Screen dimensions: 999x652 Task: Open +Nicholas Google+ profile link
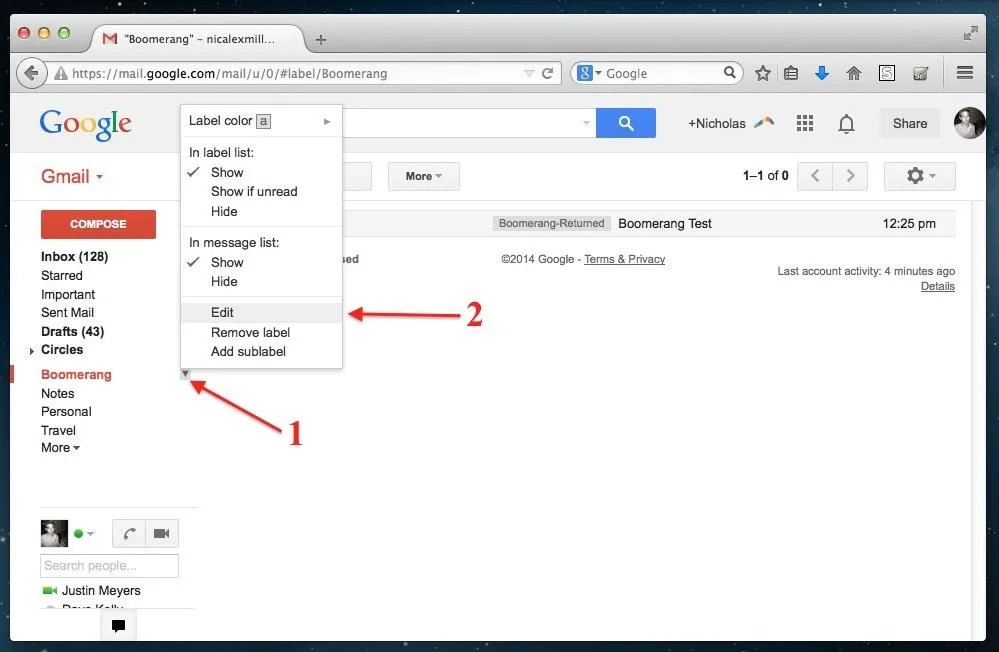click(x=716, y=123)
